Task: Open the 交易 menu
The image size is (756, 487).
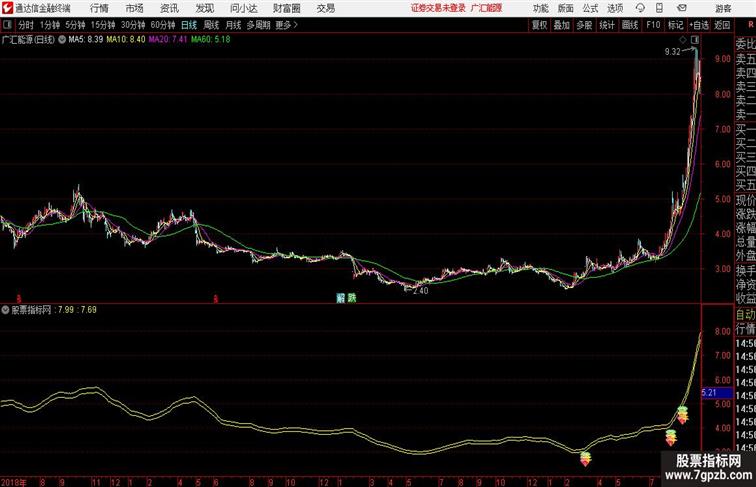Action: tap(326, 8)
